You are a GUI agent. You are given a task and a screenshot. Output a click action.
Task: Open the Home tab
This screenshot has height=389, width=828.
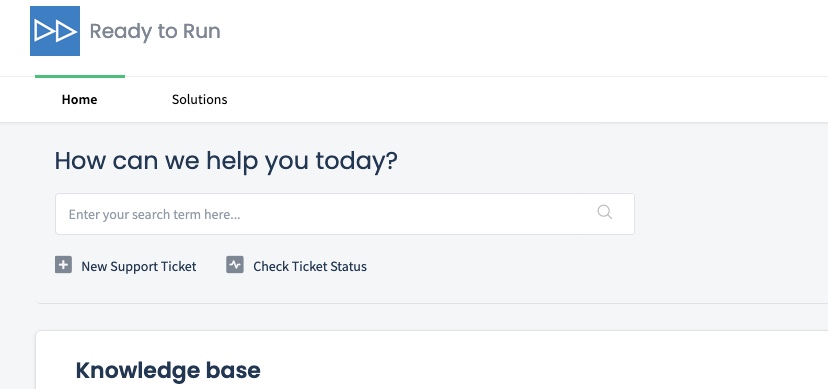point(79,99)
